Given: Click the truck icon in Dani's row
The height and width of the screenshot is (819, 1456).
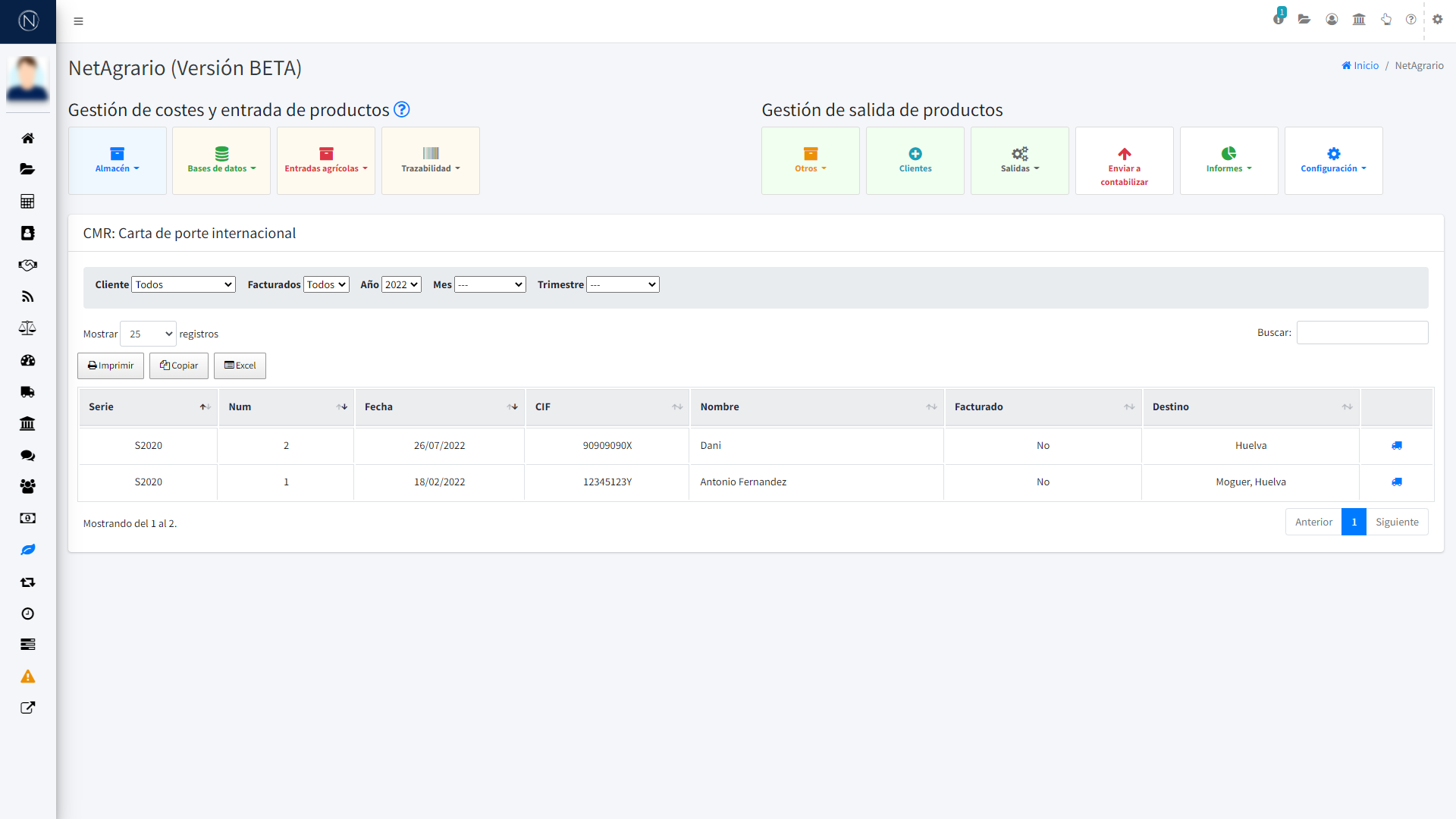Looking at the screenshot, I should (x=1396, y=446).
